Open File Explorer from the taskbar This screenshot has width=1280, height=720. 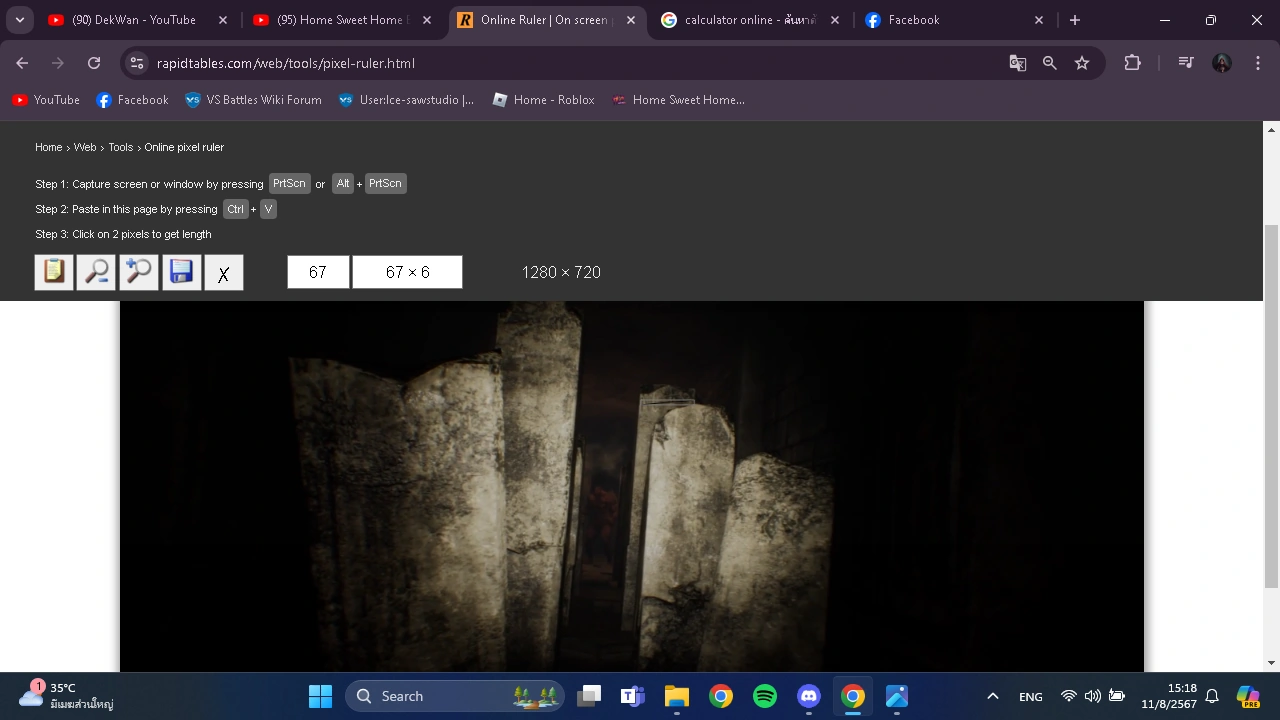[677, 696]
